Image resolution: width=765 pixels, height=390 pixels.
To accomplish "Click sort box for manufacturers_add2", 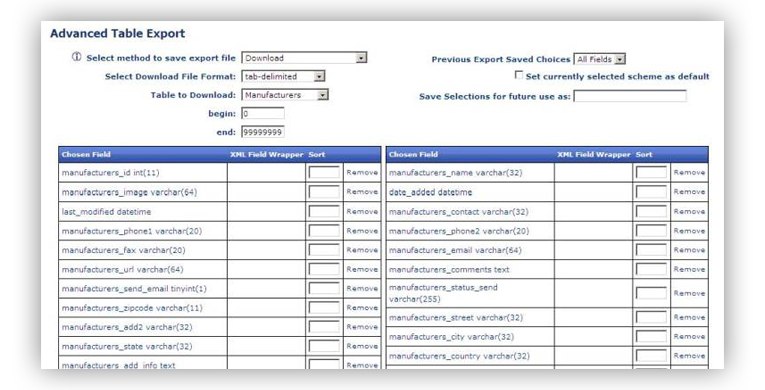I will [x=324, y=327].
